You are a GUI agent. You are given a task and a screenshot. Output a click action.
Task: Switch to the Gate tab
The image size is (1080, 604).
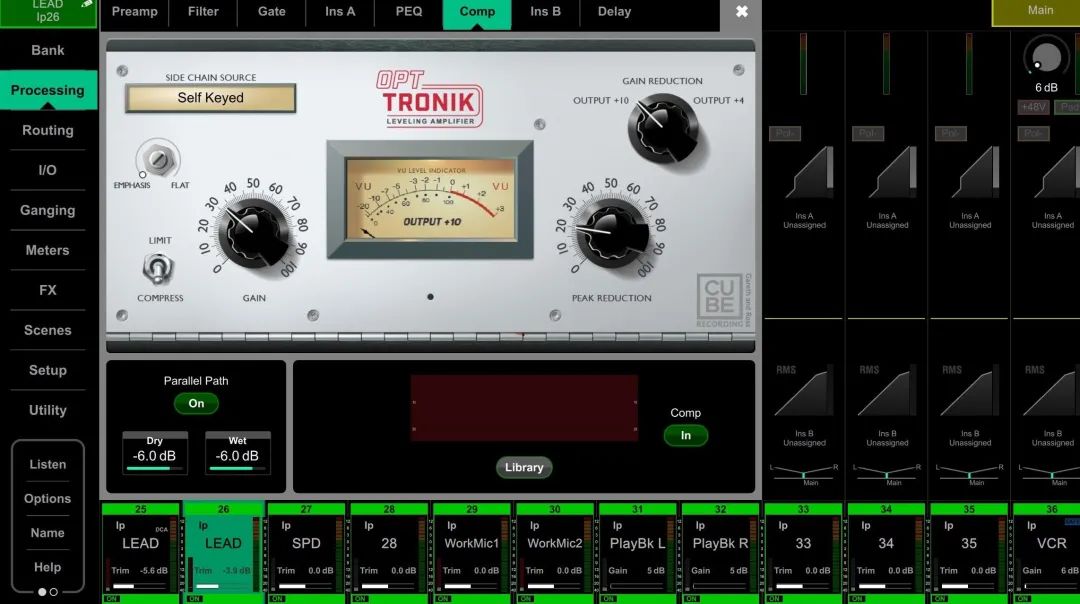pos(271,12)
